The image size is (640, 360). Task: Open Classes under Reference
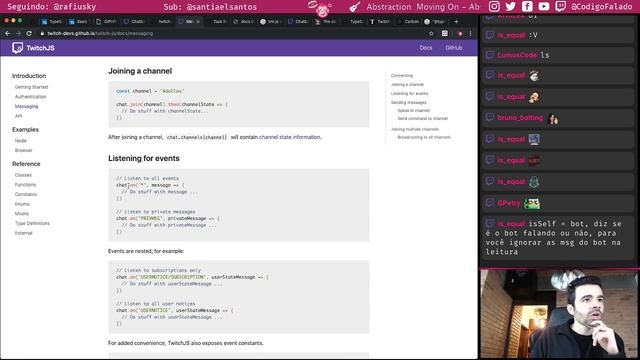(x=23, y=175)
